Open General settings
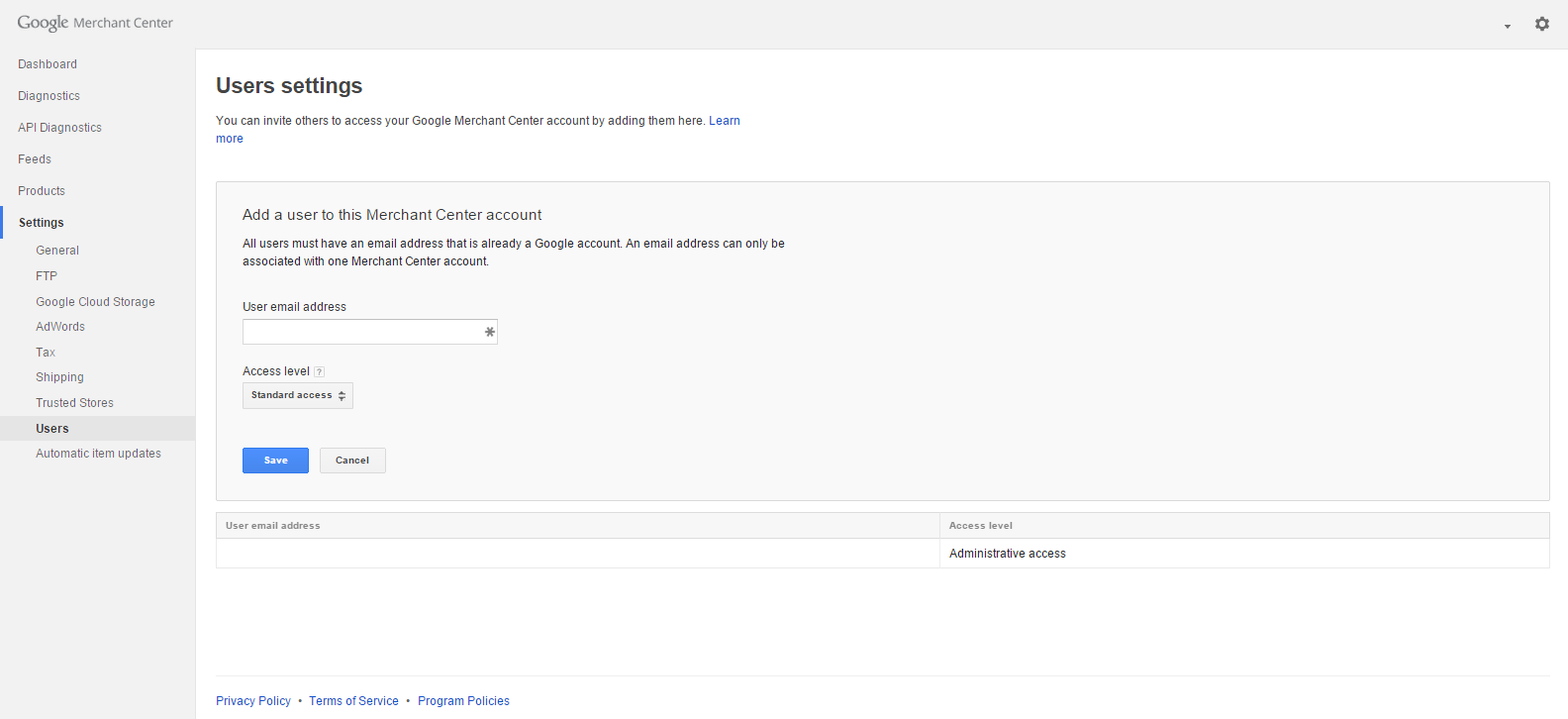This screenshot has width=1568, height=719. pyautogui.click(x=57, y=251)
